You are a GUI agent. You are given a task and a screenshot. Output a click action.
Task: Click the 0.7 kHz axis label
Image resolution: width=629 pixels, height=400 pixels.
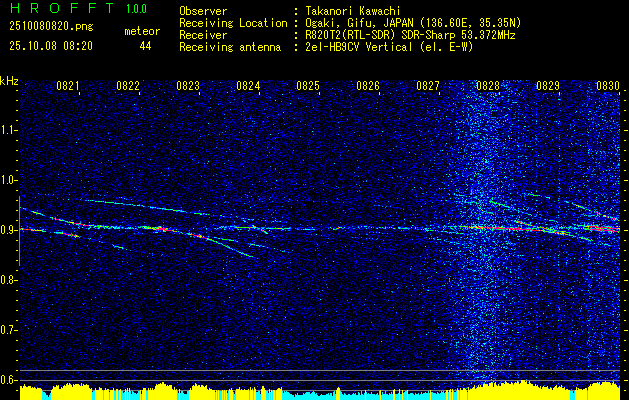tap(8, 330)
